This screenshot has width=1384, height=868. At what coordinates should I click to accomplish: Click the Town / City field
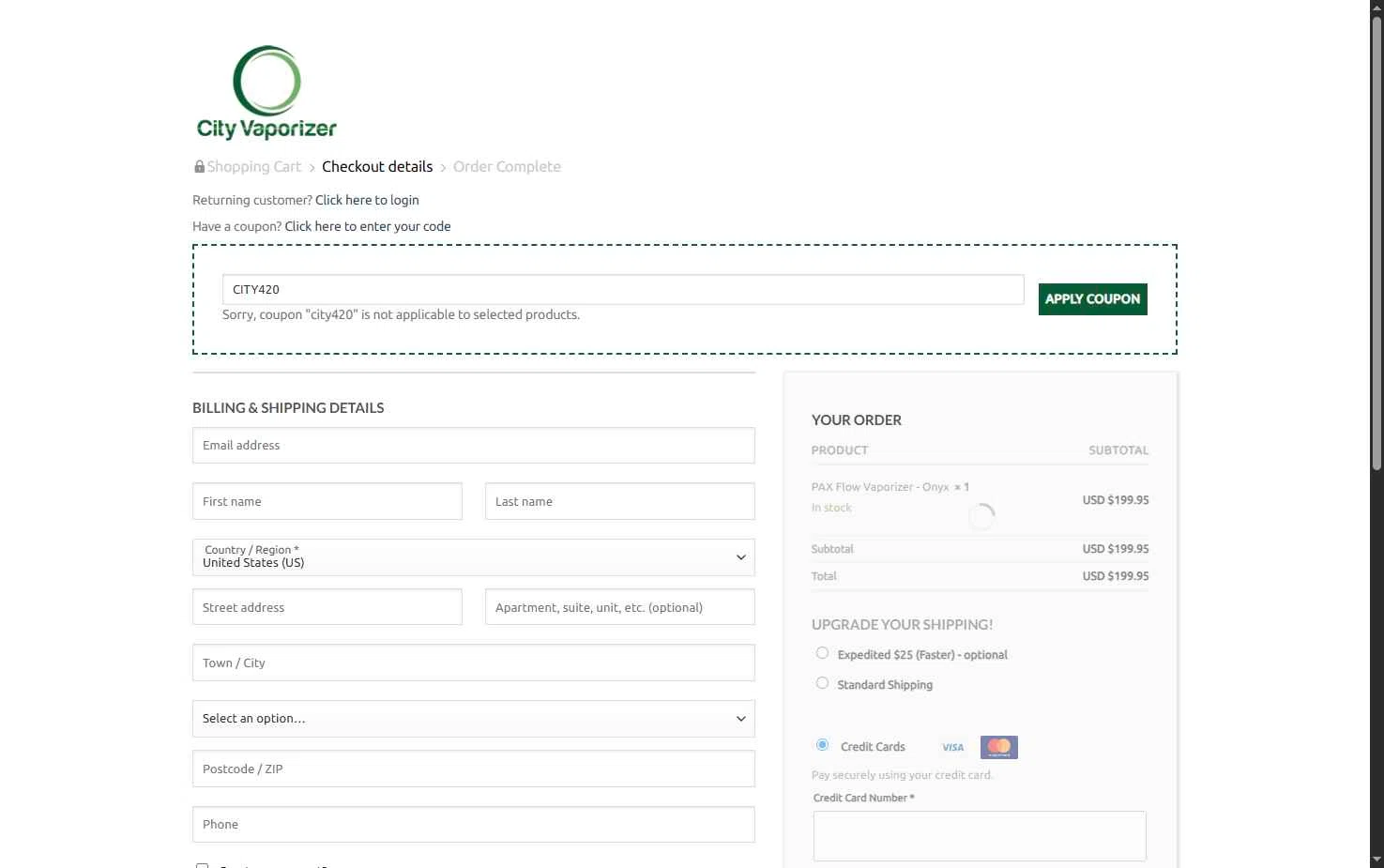[474, 662]
